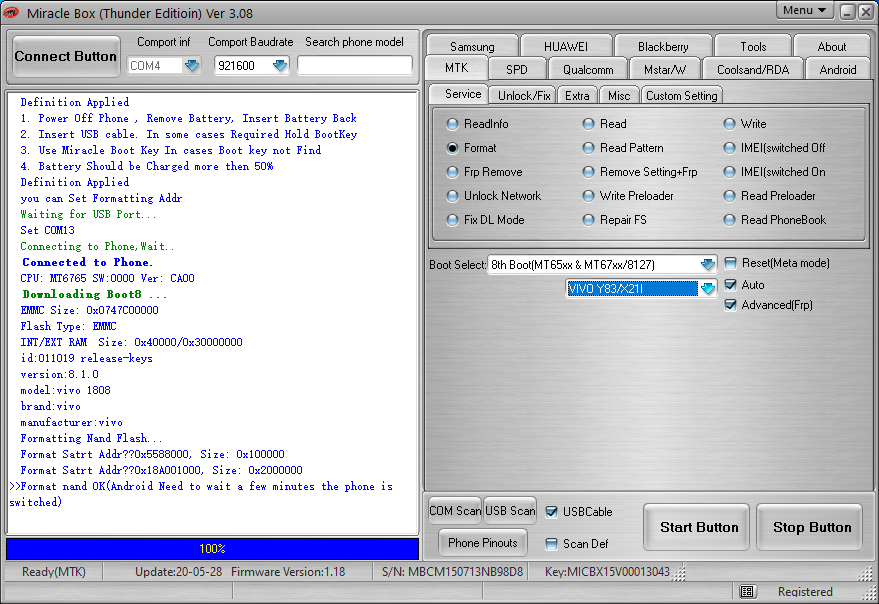Click the COM Scan button
This screenshot has height=604, width=879.
tap(455, 510)
